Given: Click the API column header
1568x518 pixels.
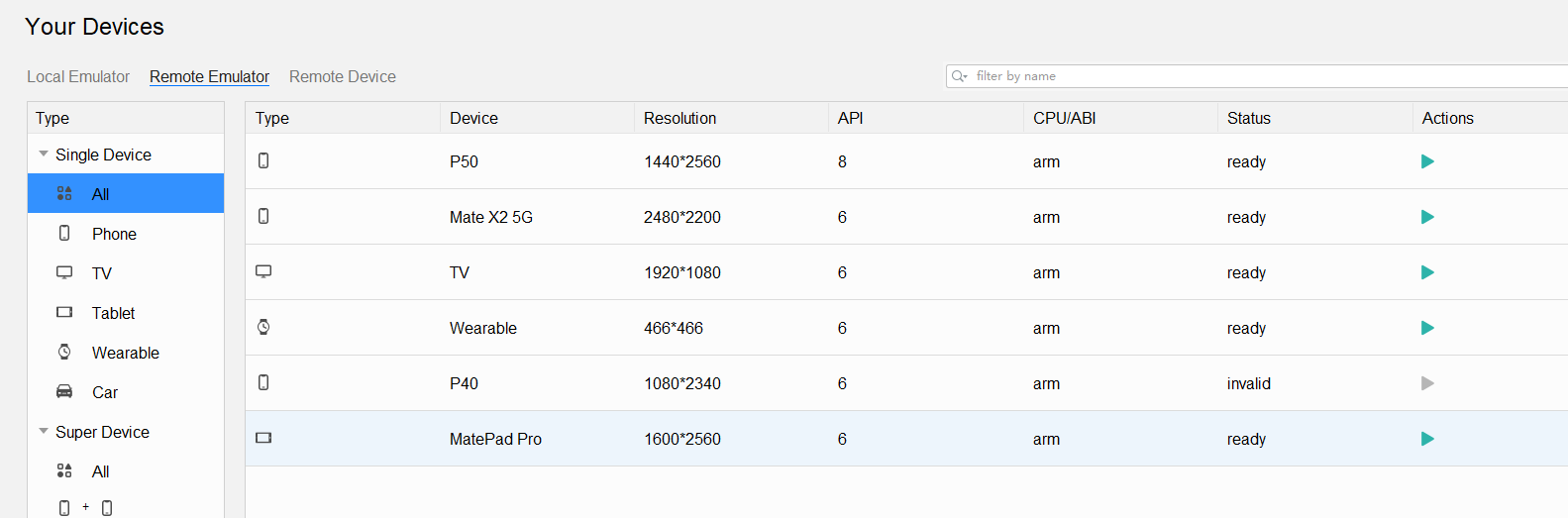Looking at the screenshot, I should pos(850,118).
